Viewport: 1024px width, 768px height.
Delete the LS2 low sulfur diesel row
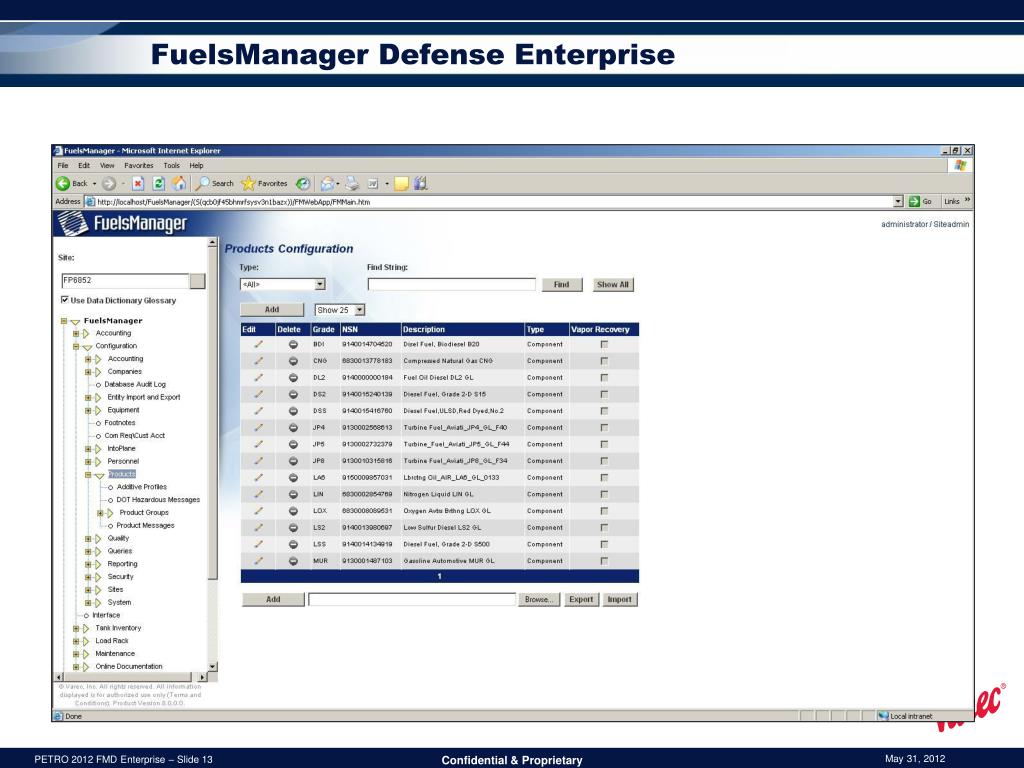[x=293, y=528]
